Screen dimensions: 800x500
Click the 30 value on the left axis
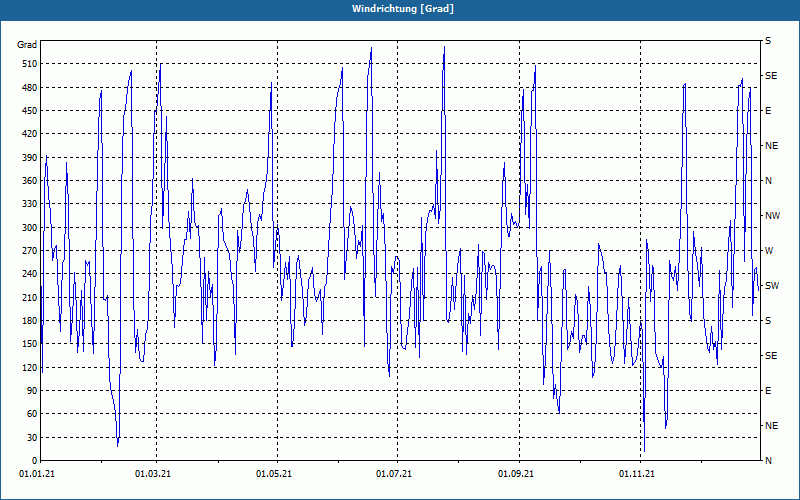coord(32,437)
